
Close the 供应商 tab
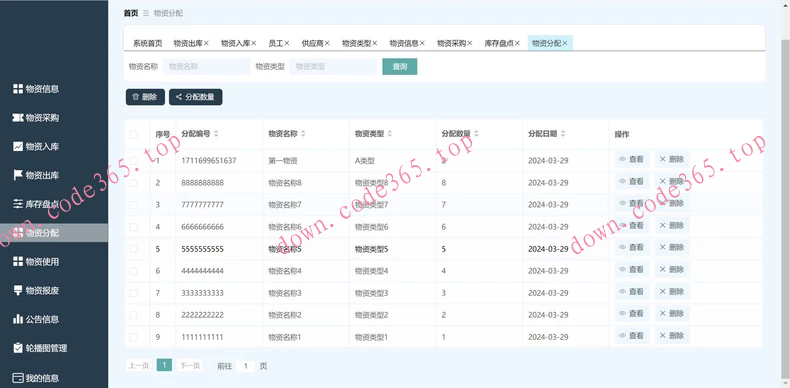[x=327, y=43]
